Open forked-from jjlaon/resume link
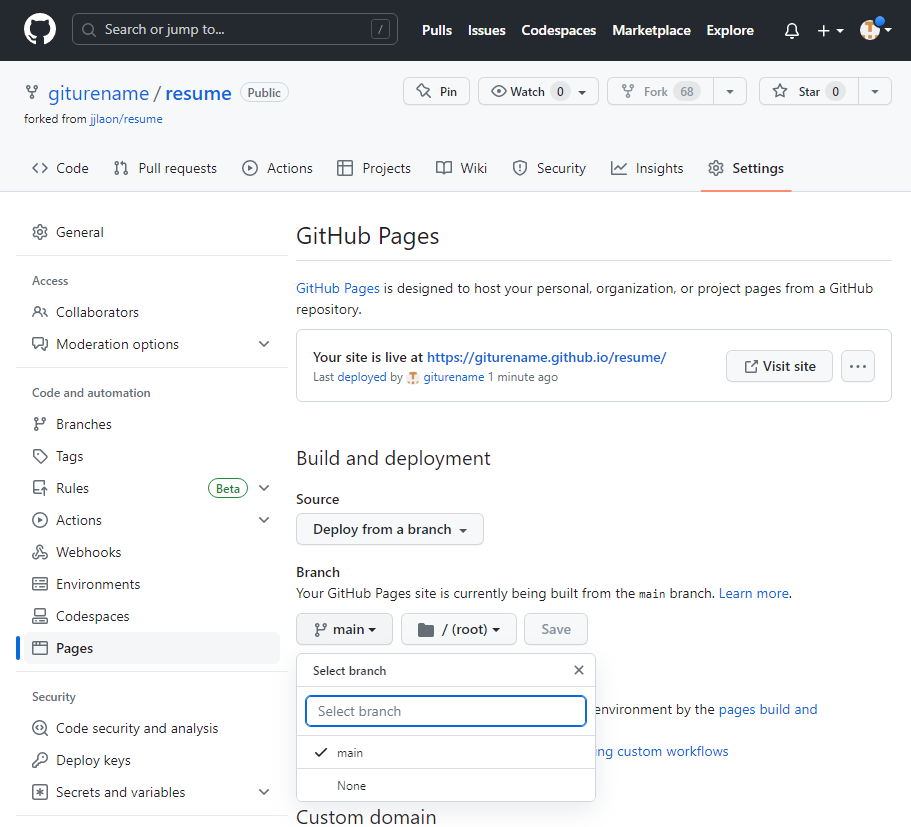Image resolution: width=911 pixels, height=827 pixels. (x=126, y=119)
